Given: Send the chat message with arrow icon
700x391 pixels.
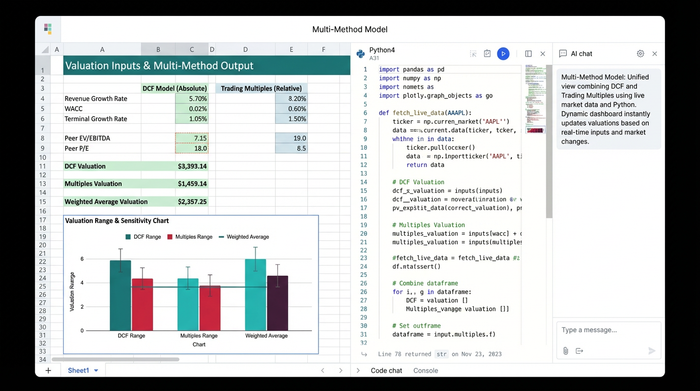Looking at the screenshot, I should pos(652,351).
